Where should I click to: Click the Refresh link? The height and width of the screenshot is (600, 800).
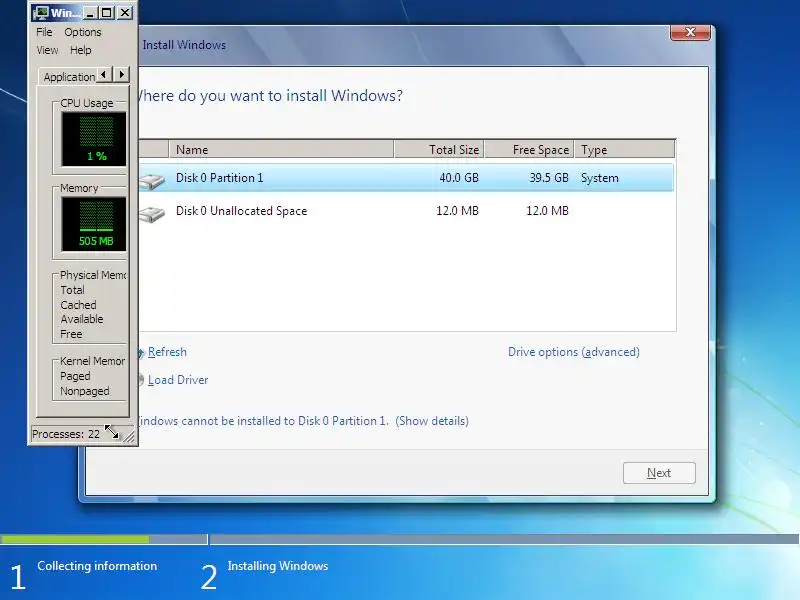click(167, 352)
